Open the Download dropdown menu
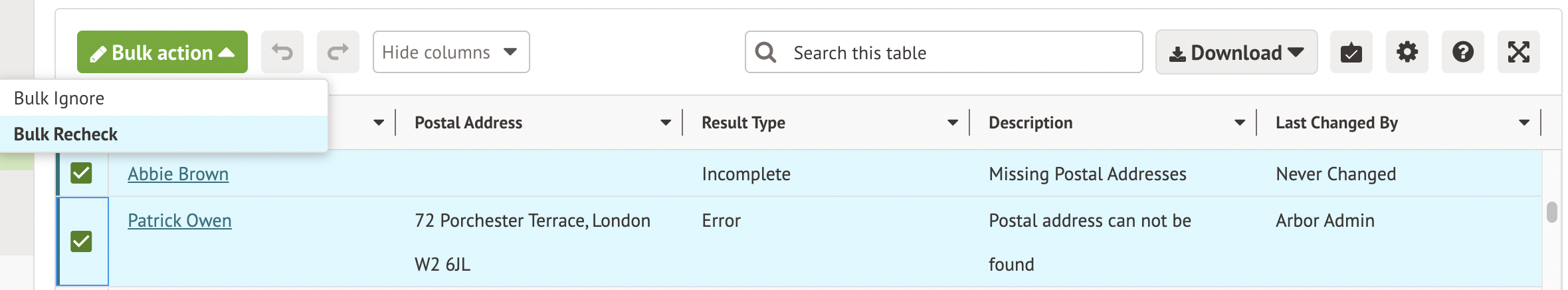This screenshot has width=1568, height=290. coord(1236,52)
